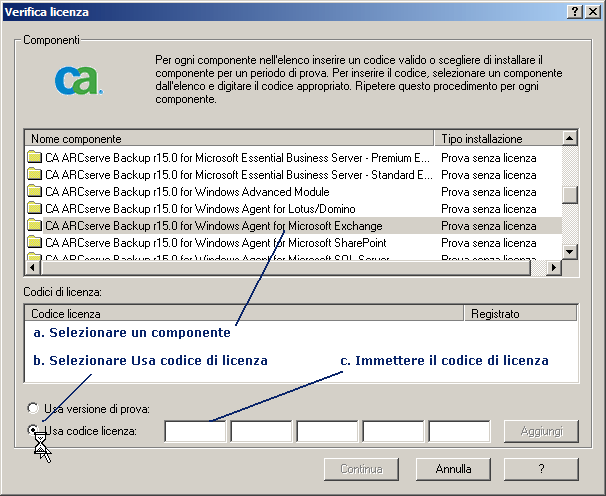The width and height of the screenshot is (606, 496).
Task: Click Prova senza licenza in Lotus/Domino row
Action: (489, 209)
